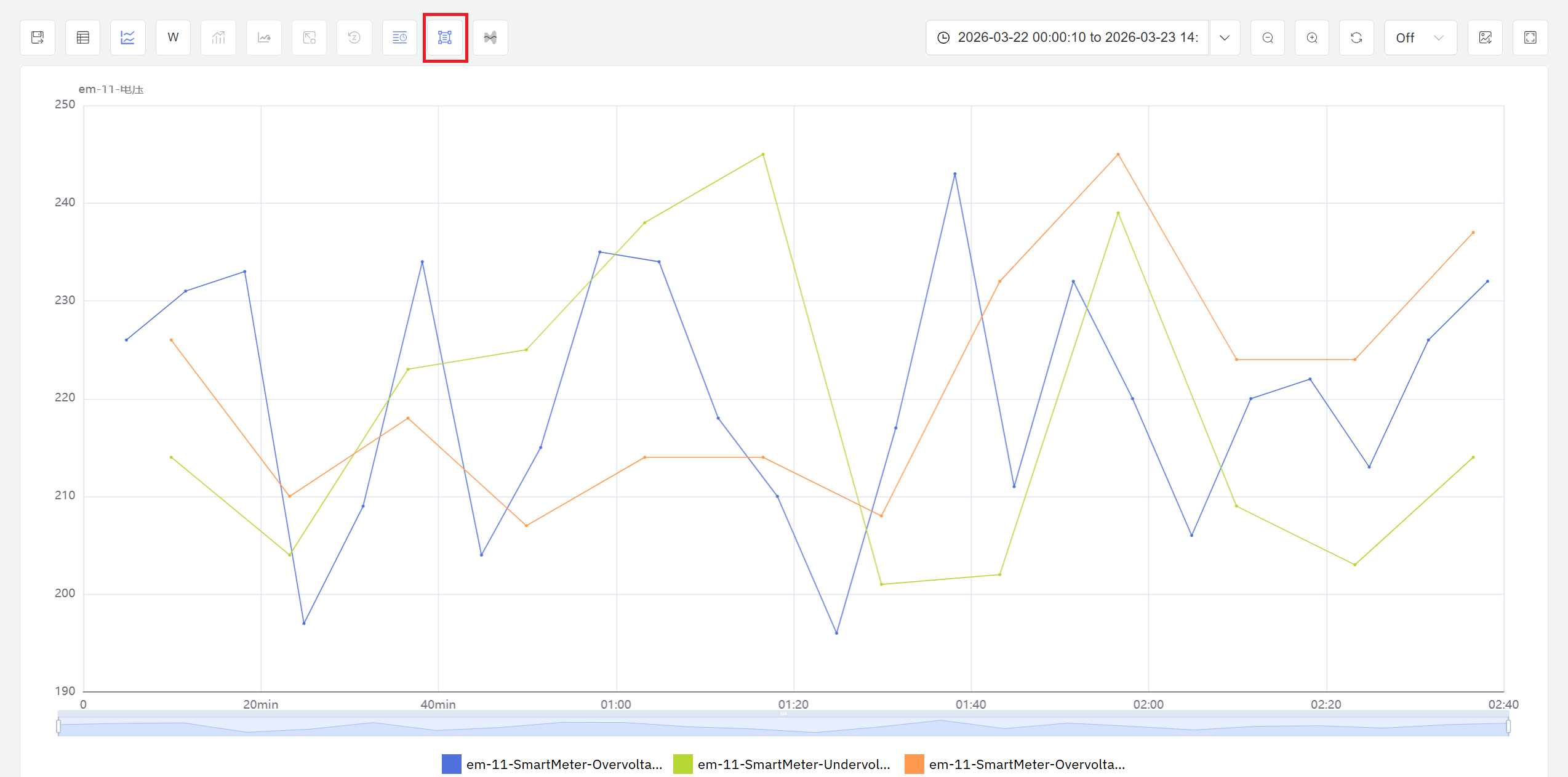Refresh the chart data
The image size is (1568, 777).
point(1356,38)
